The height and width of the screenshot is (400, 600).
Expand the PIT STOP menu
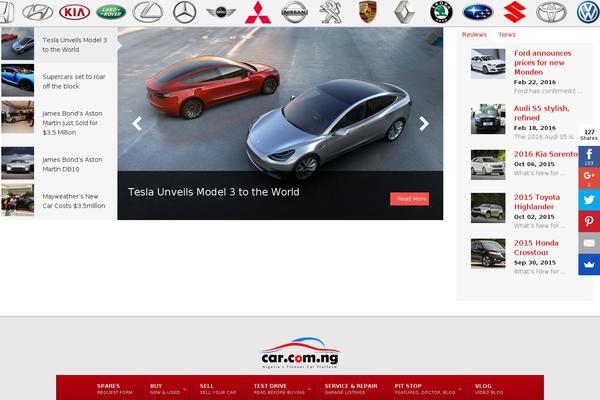pyautogui.click(x=427, y=389)
